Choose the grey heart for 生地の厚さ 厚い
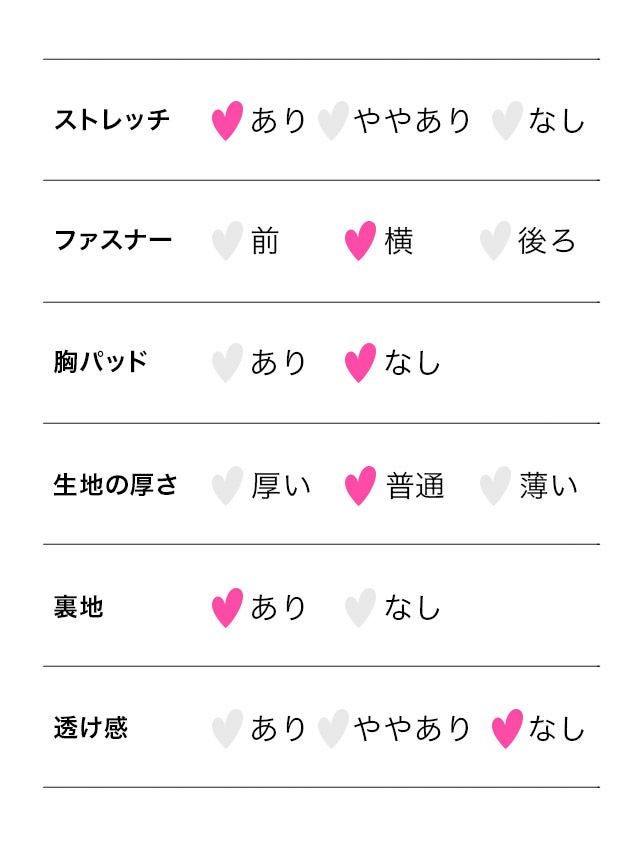640x854 pixels. click(x=228, y=486)
